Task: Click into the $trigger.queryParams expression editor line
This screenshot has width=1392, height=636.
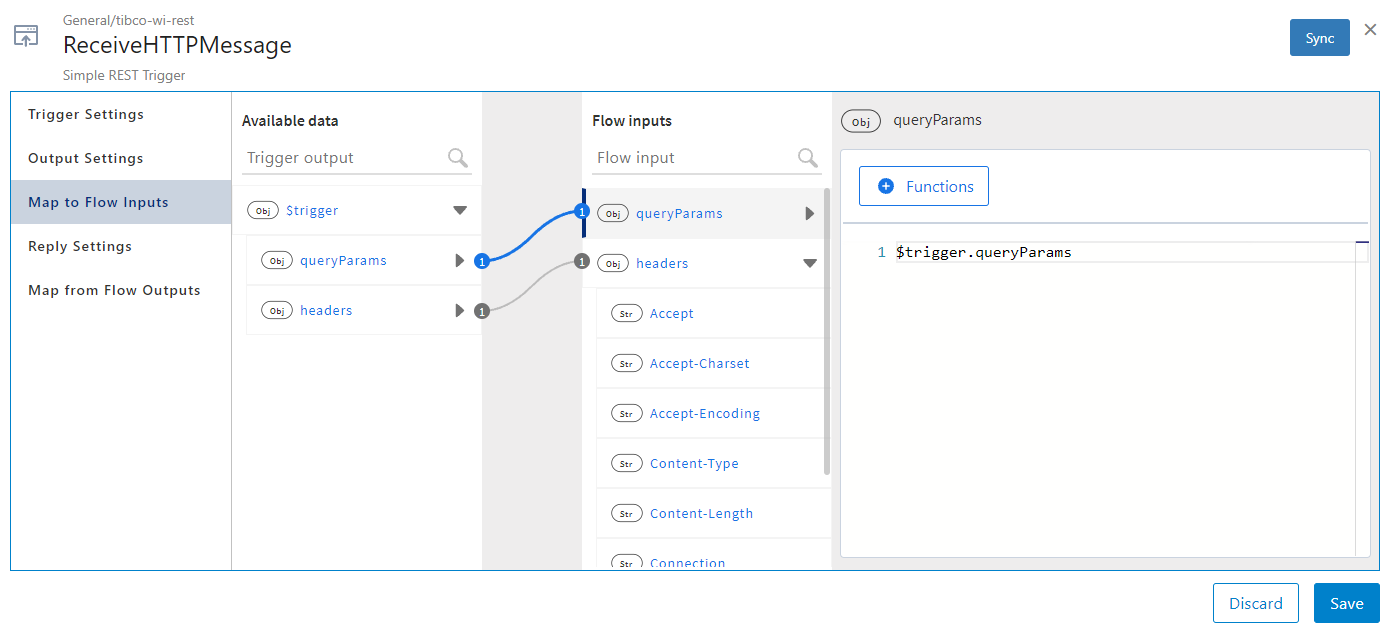Action: 1100,253
